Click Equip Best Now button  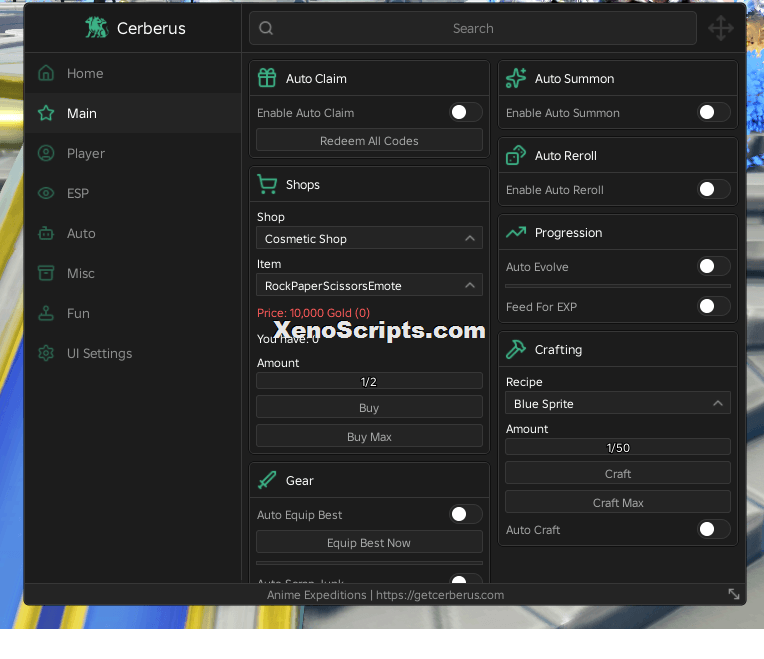coord(369,542)
